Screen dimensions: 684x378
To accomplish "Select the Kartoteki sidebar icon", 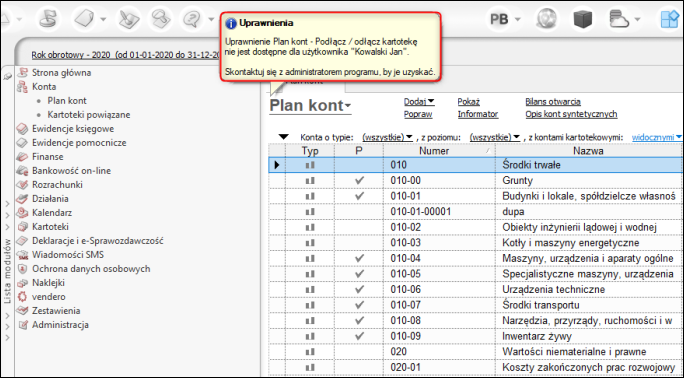I will pyautogui.click(x=22, y=227).
